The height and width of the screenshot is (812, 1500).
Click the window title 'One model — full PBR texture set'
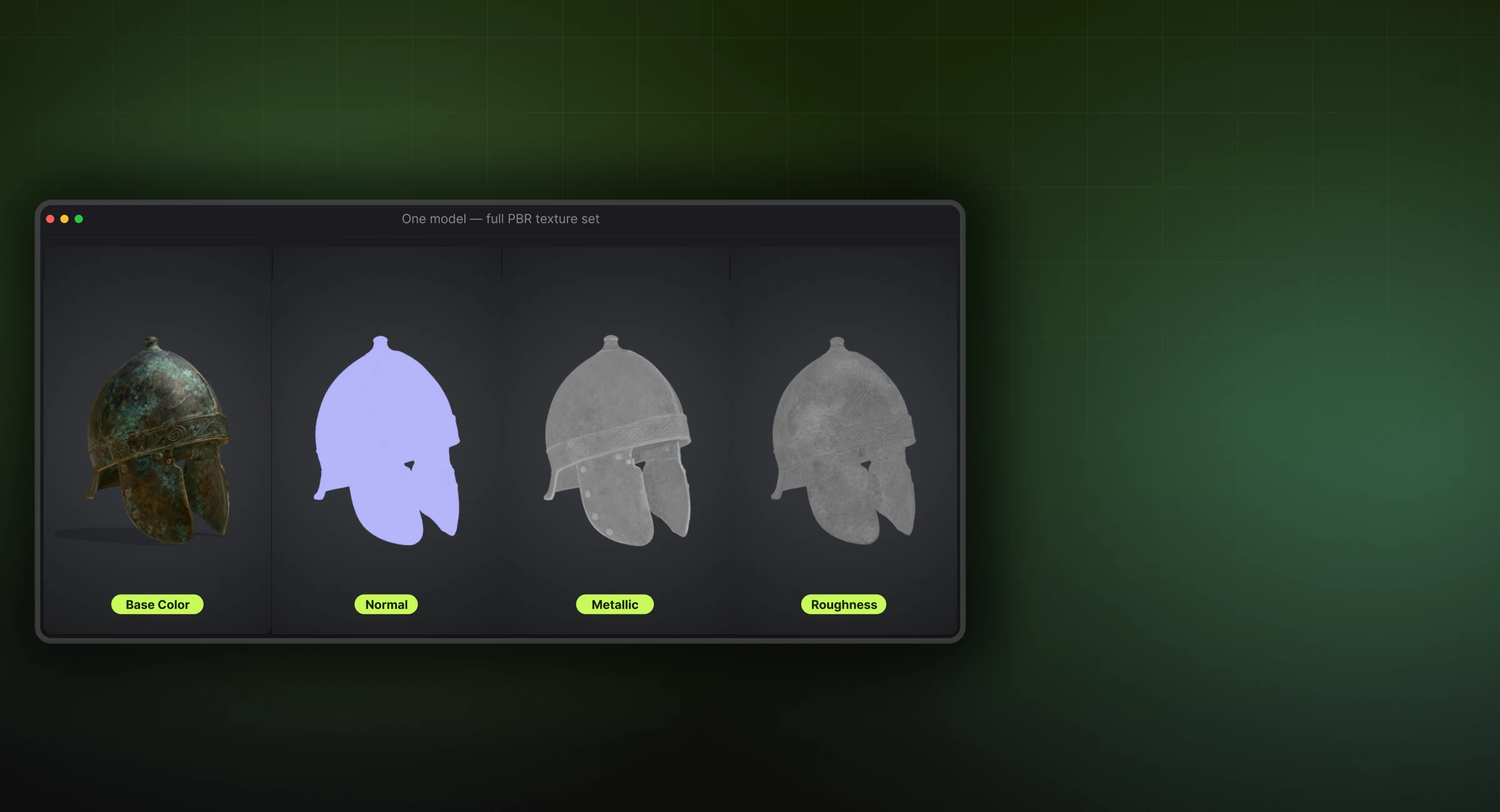click(500, 219)
